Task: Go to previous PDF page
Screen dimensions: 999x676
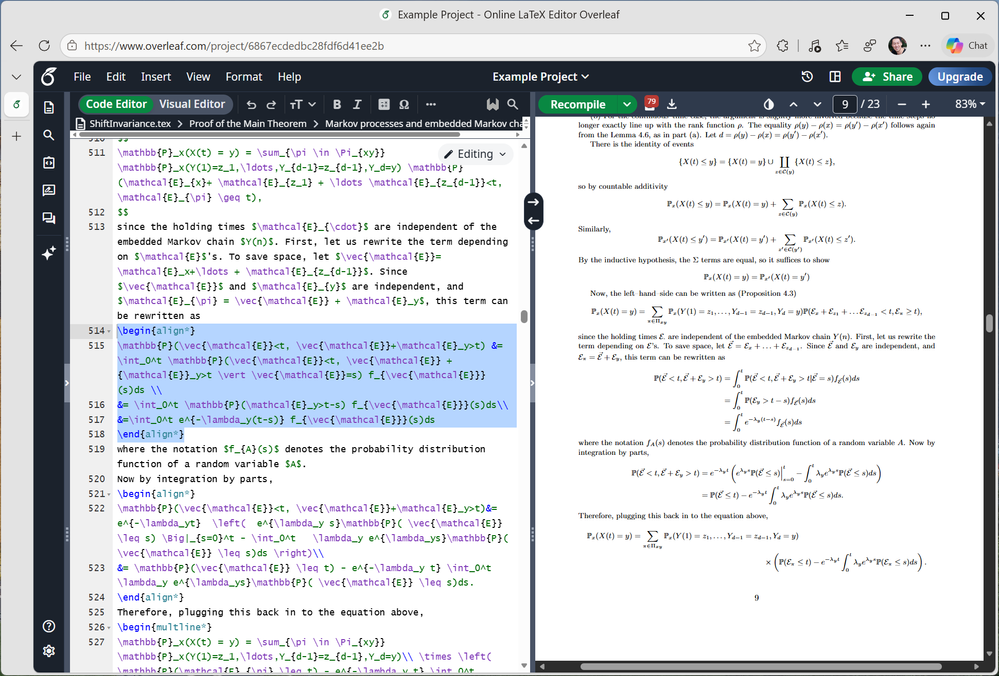Action: point(793,104)
